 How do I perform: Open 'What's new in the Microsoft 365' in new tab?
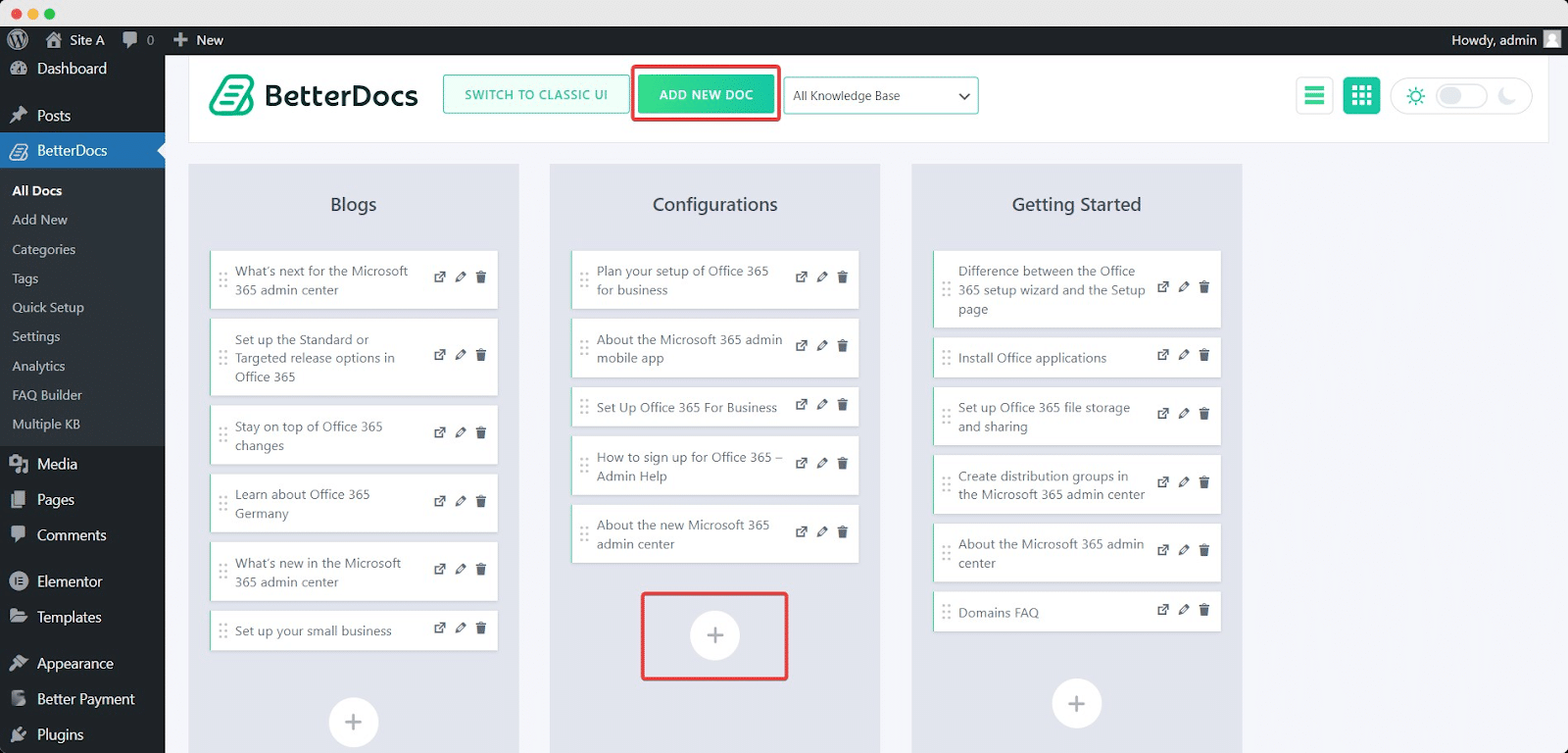440,569
